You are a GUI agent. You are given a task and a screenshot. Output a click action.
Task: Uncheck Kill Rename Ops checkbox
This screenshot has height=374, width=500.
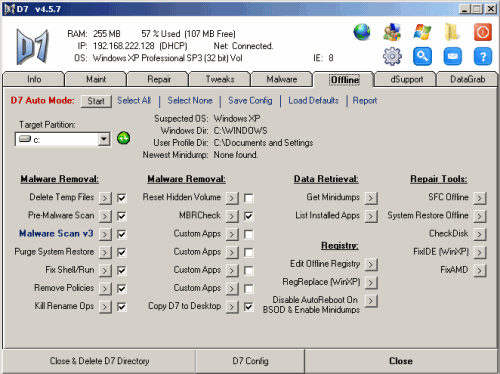click(122, 306)
